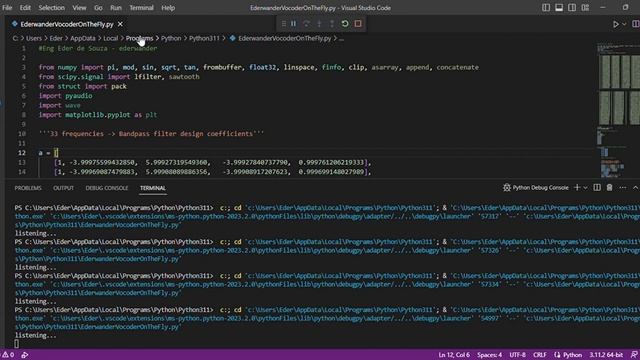Toggle secondary side bar layout icon
640x360 pixels.
572,8
